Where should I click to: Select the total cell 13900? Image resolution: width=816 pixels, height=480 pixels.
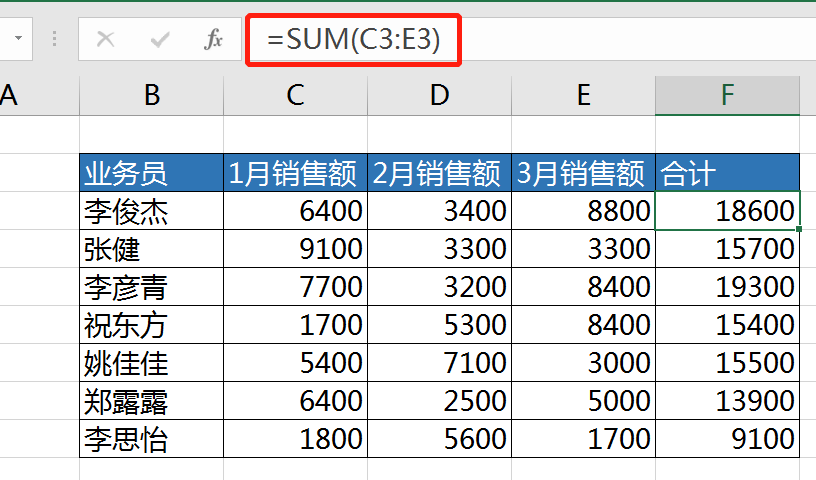click(728, 400)
